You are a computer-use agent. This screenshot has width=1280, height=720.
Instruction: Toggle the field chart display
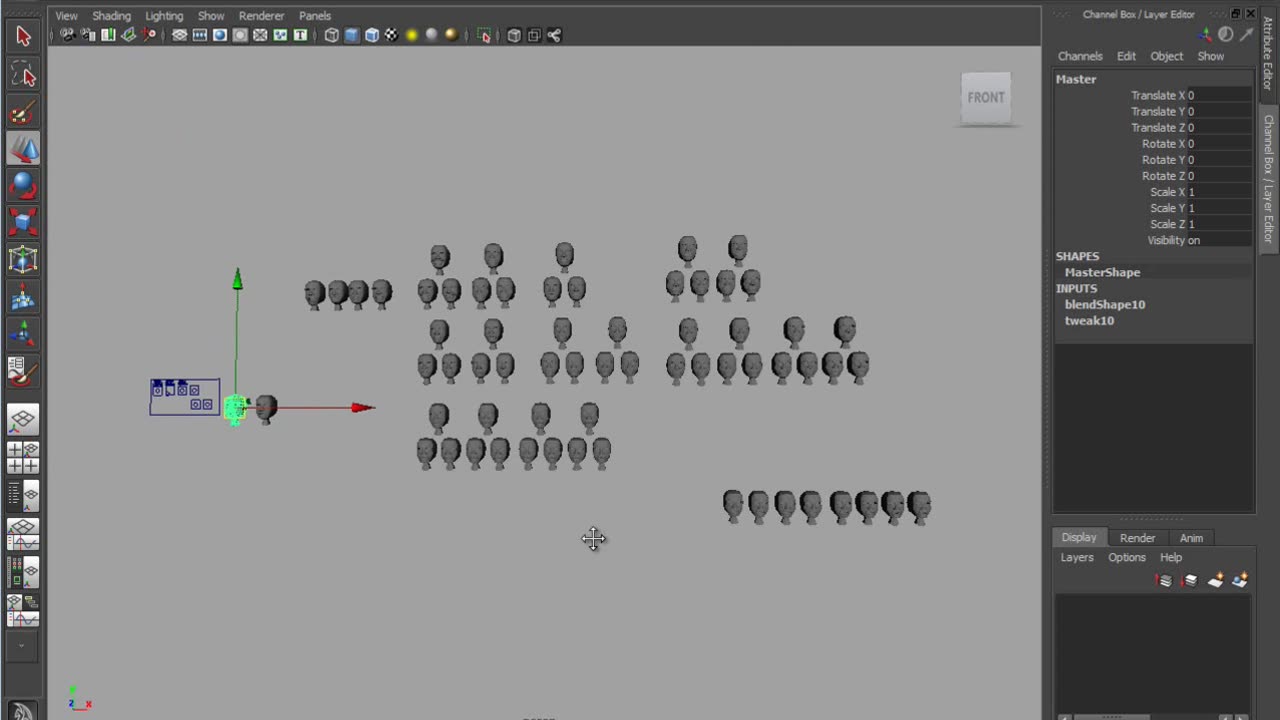260,35
